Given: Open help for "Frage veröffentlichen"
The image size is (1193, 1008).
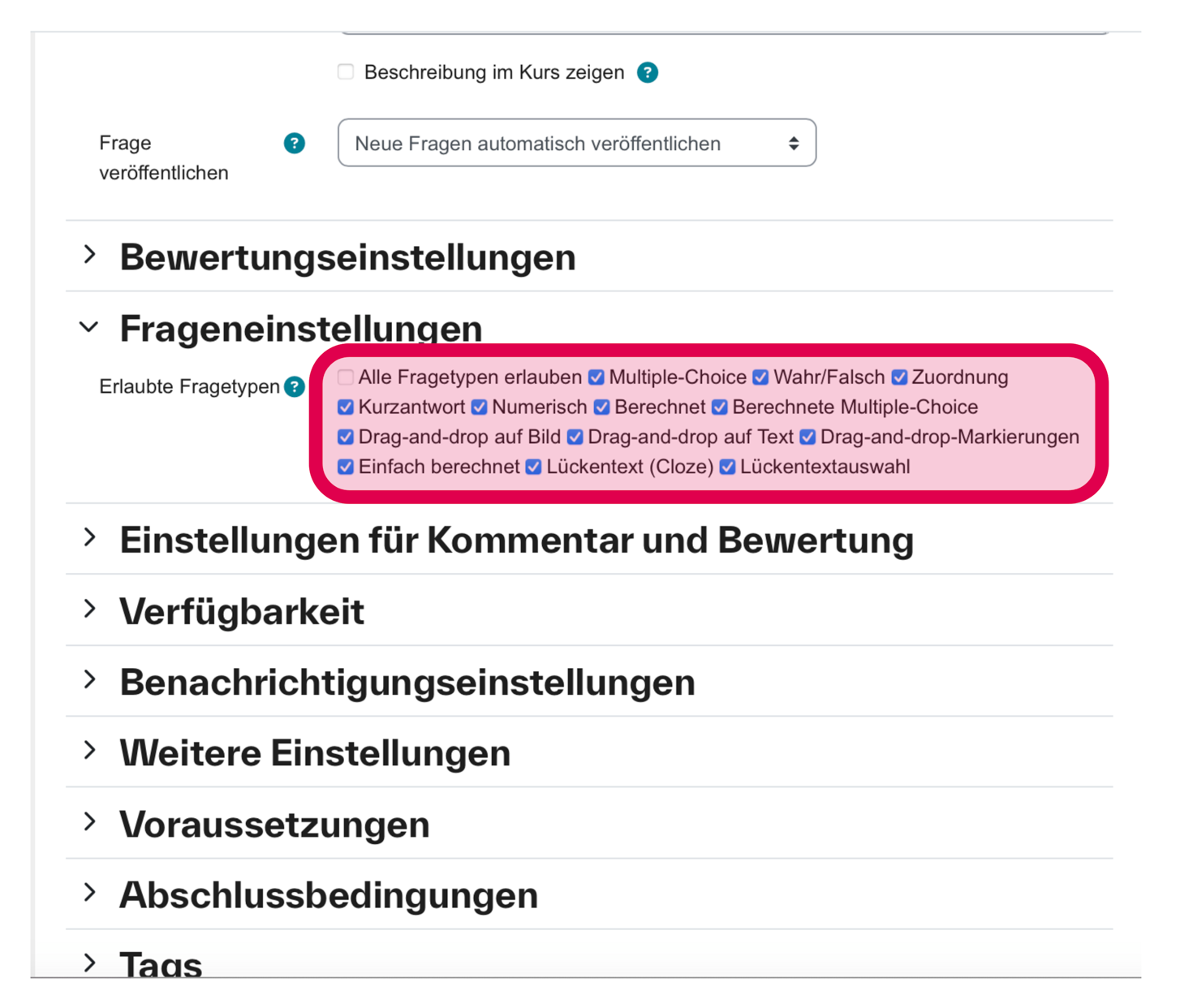Looking at the screenshot, I should (x=294, y=143).
